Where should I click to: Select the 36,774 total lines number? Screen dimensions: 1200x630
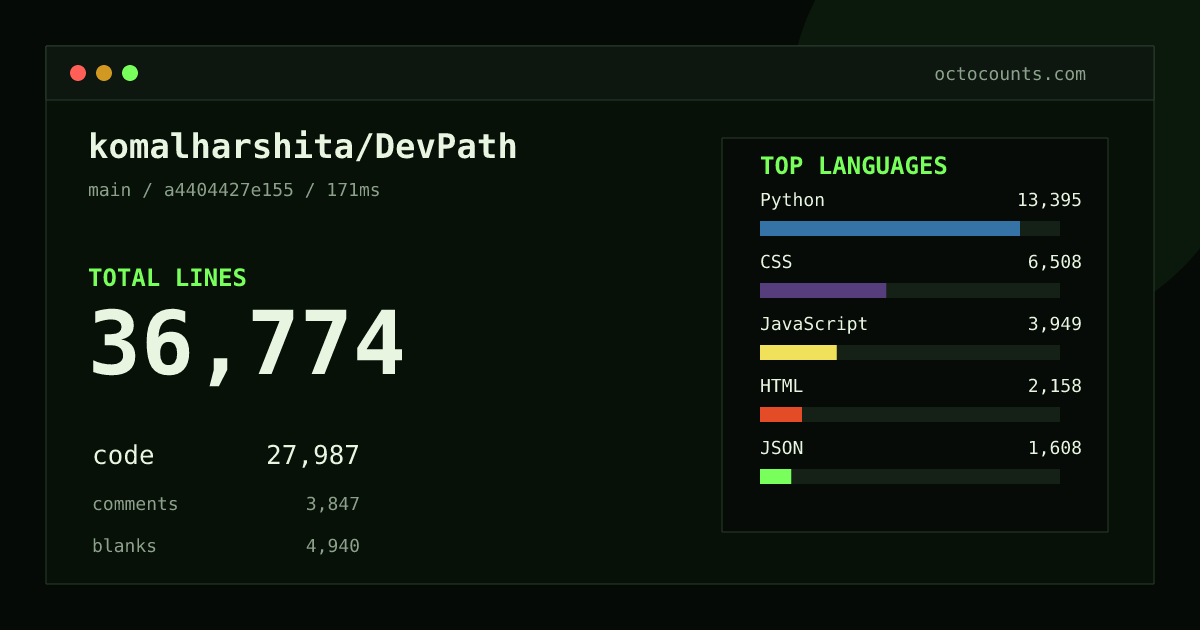(246, 344)
